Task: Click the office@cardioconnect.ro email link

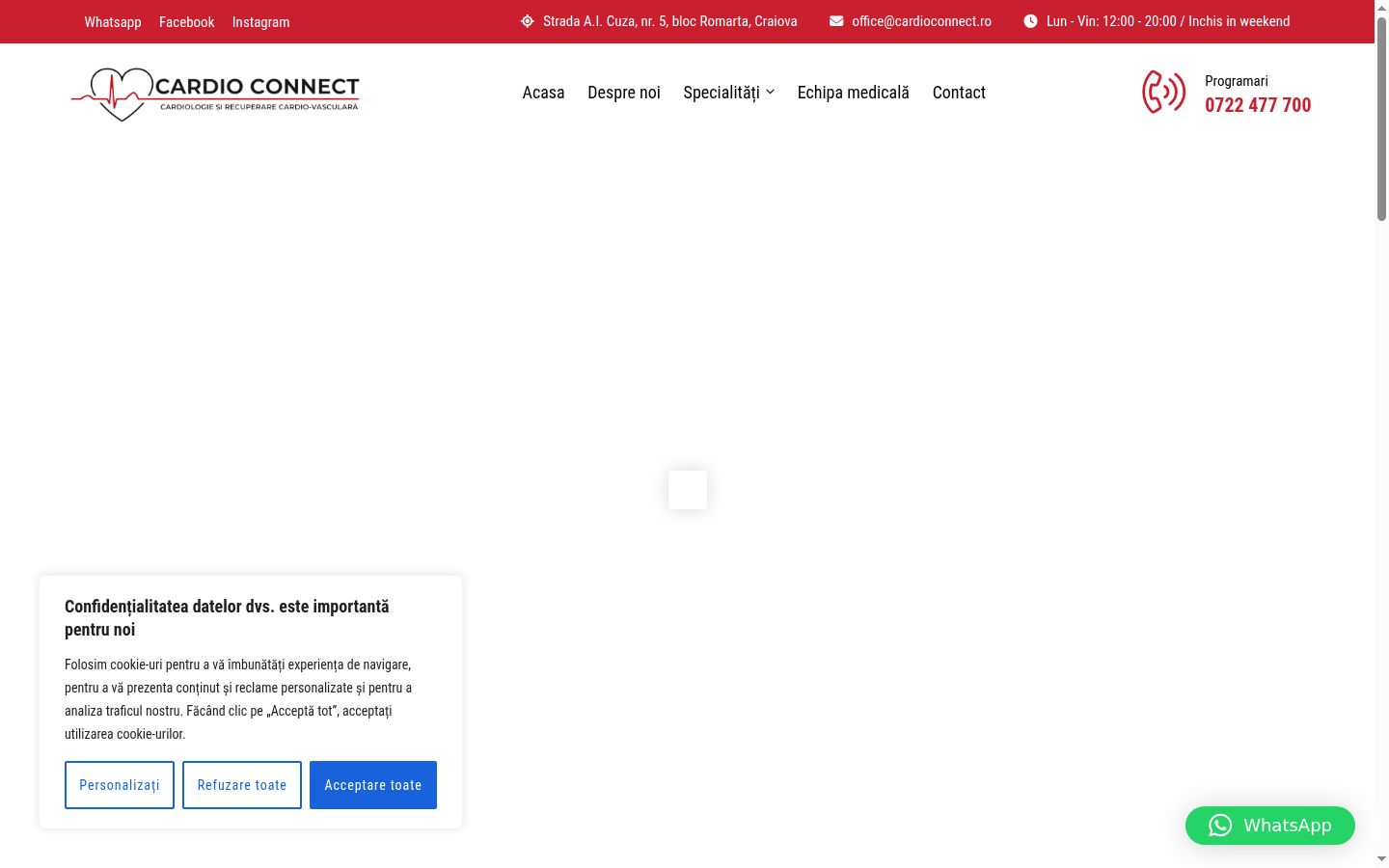Action: [921, 21]
